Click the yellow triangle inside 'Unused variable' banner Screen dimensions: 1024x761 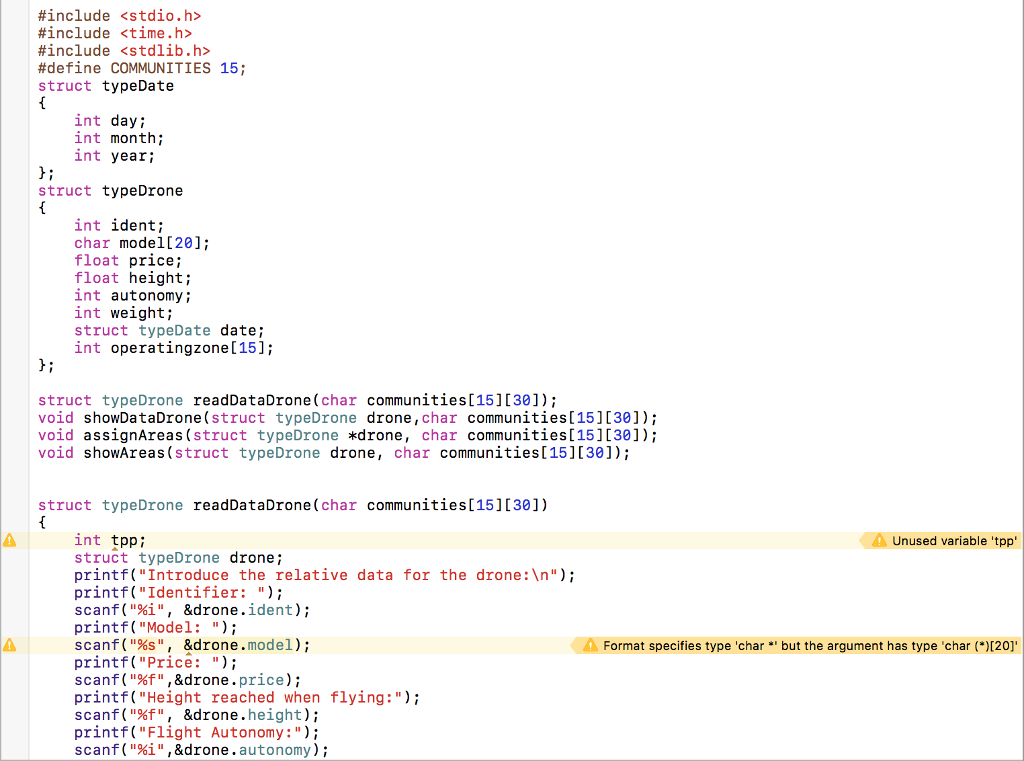(x=878, y=540)
